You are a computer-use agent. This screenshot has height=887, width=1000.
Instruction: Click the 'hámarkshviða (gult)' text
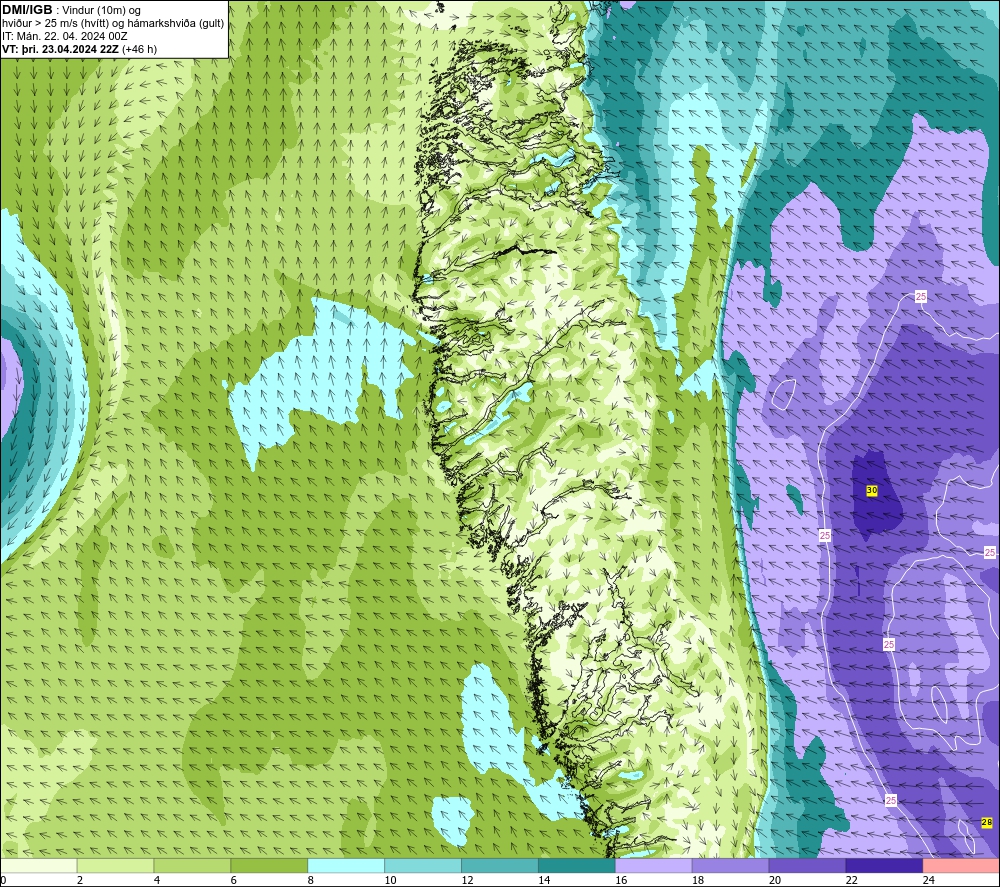point(177,24)
